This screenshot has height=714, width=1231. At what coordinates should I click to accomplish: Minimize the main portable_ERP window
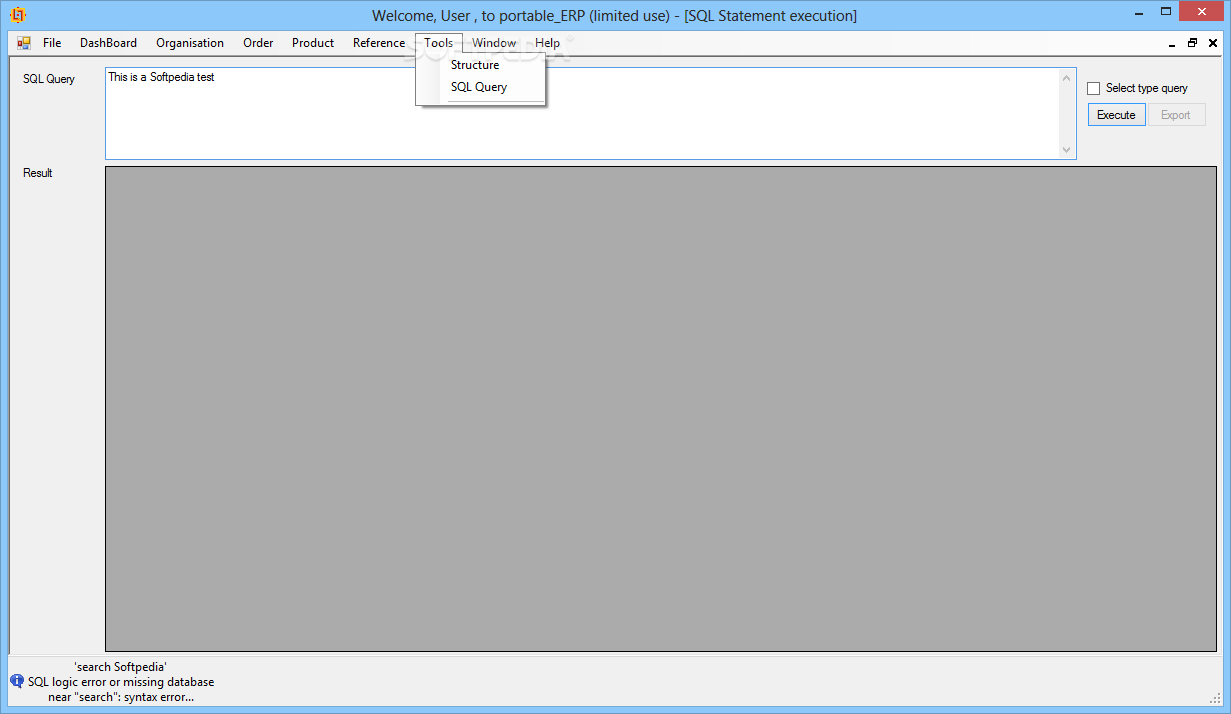(1138, 12)
